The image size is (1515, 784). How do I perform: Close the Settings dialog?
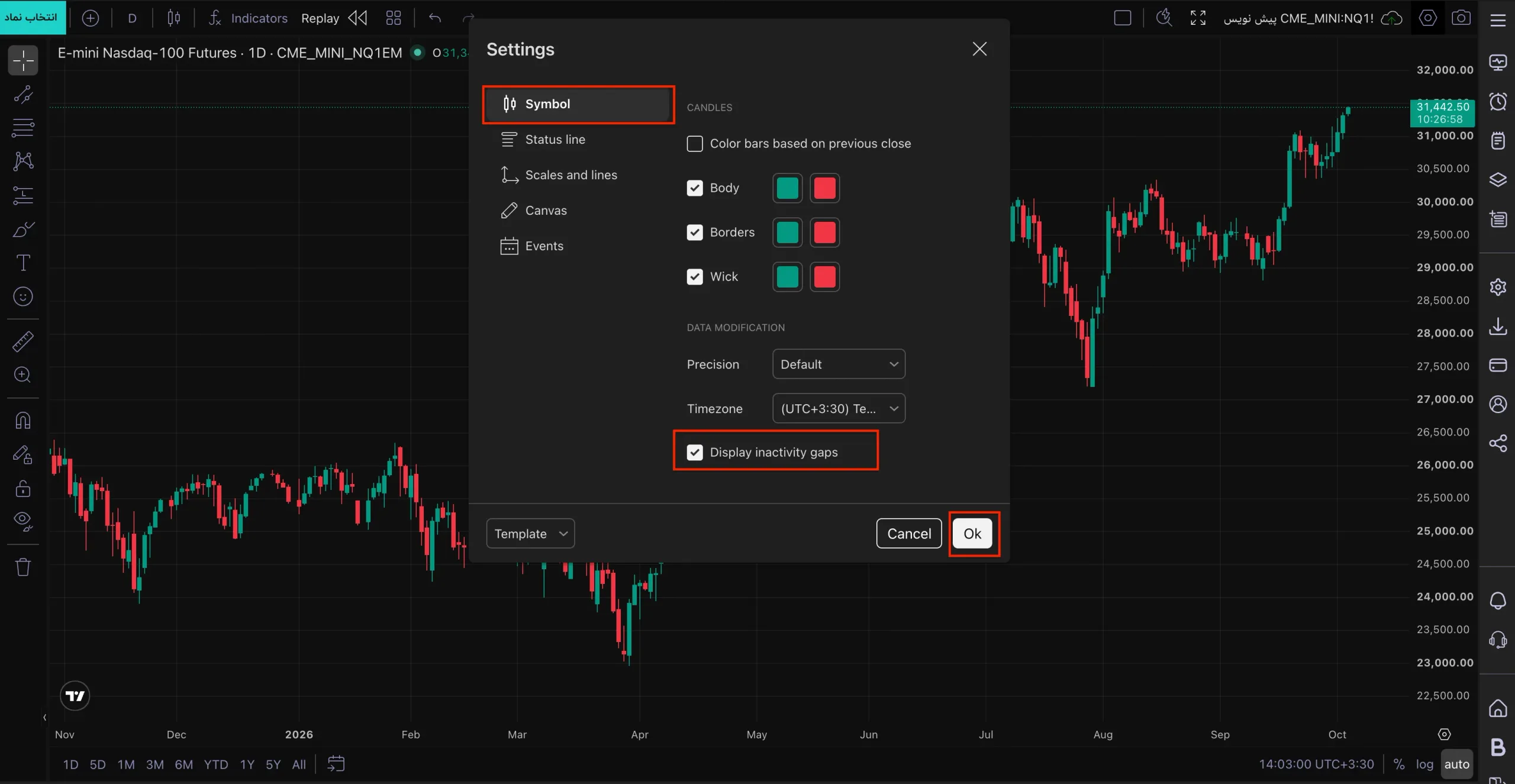(979, 49)
